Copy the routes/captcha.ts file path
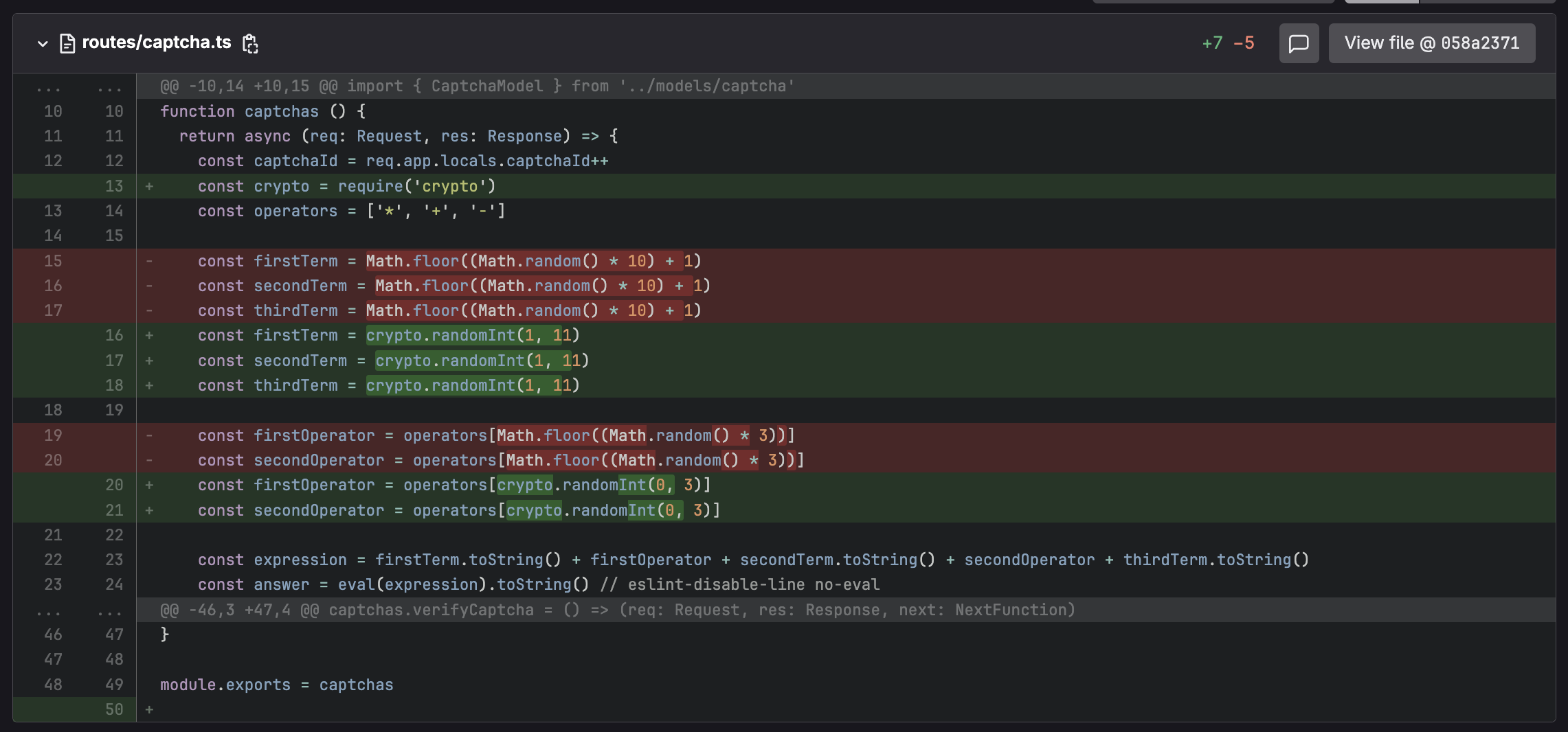 pyautogui.click(x=250, y=43)
